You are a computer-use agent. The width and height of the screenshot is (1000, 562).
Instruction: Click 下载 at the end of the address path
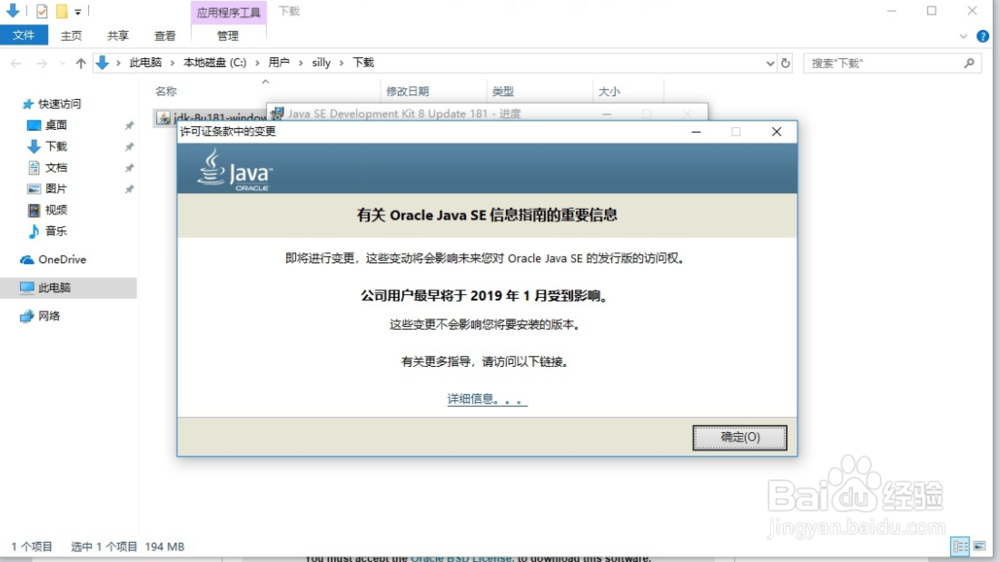click(x=364, y=63)
